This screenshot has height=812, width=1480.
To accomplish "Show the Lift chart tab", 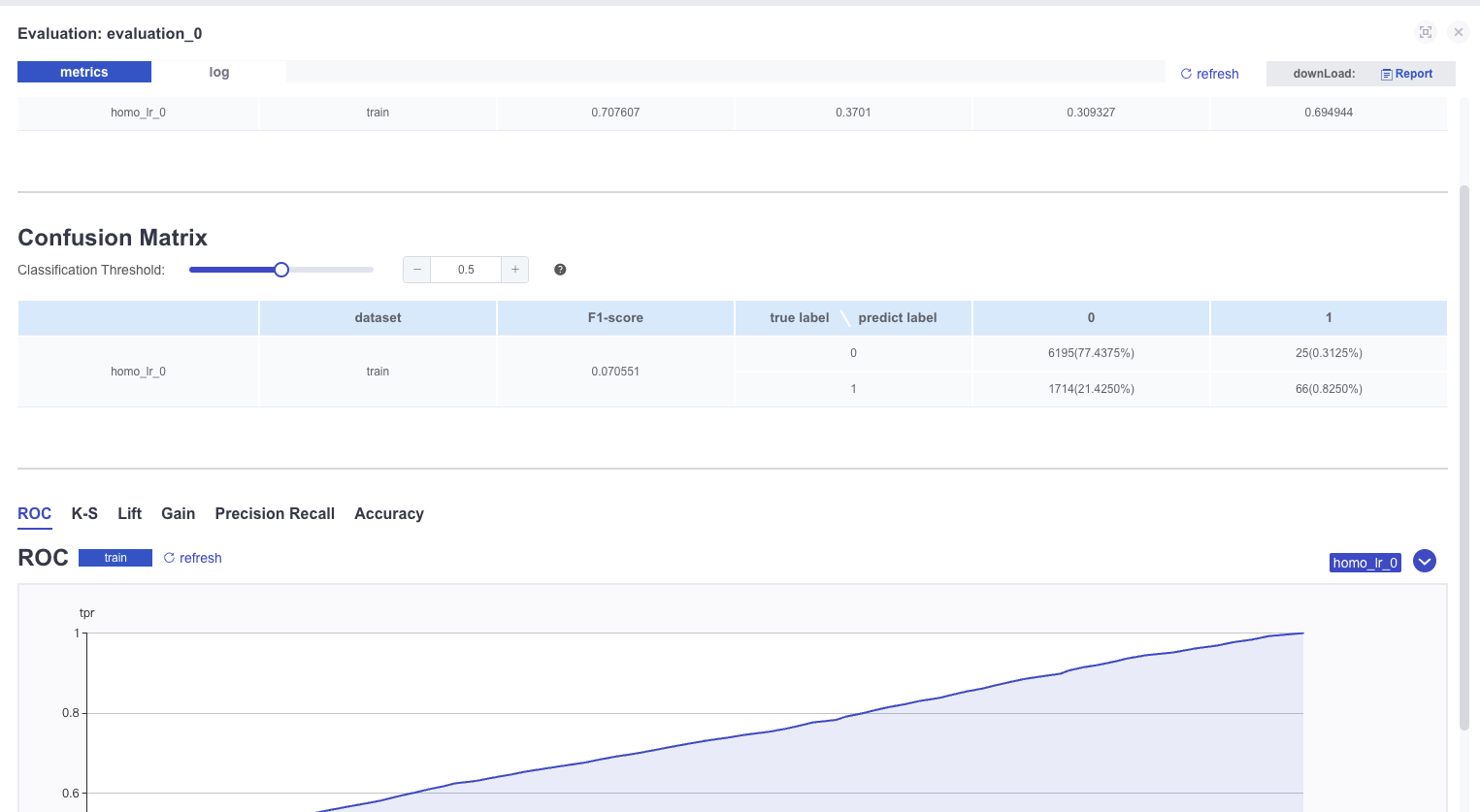I will click(x=129, y=513).
